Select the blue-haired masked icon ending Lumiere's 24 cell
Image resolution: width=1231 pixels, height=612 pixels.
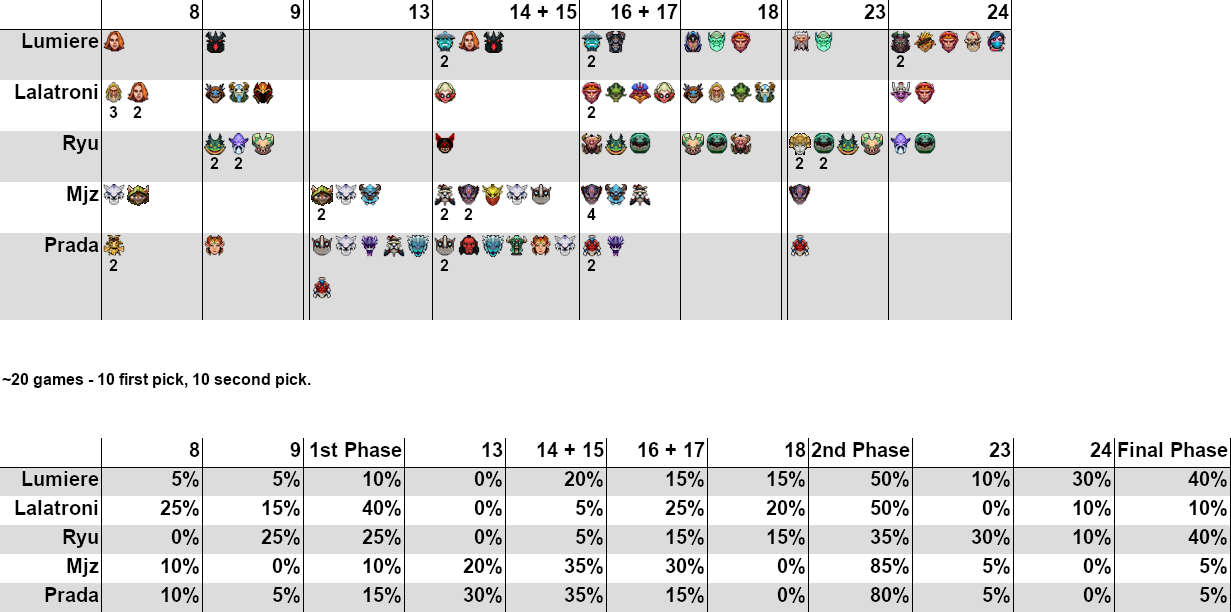tap(995, 42)
